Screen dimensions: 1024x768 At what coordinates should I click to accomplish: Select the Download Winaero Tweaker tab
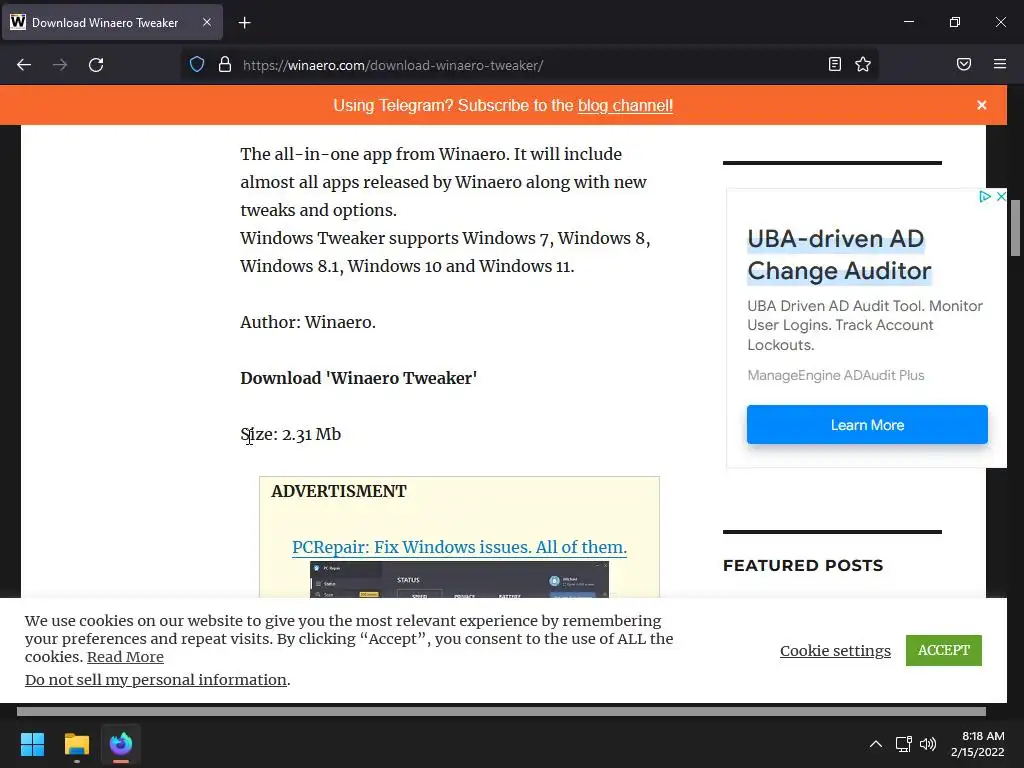tap(112, 22)
